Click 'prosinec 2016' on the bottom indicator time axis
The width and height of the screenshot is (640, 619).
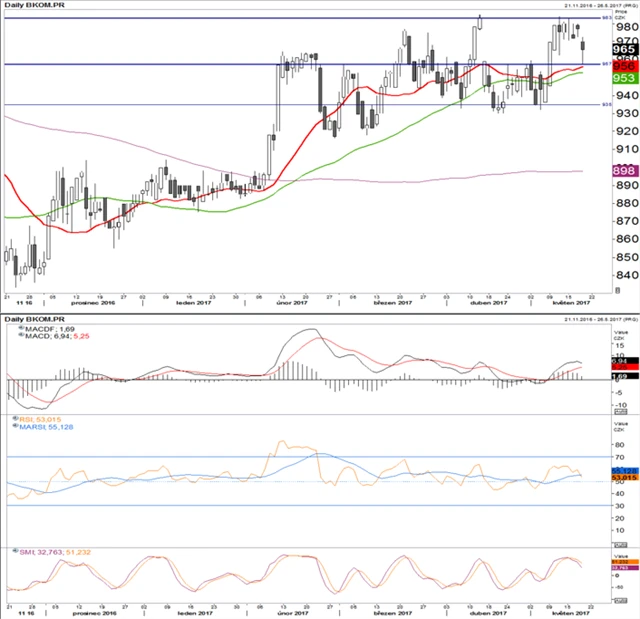coord(95,613)
